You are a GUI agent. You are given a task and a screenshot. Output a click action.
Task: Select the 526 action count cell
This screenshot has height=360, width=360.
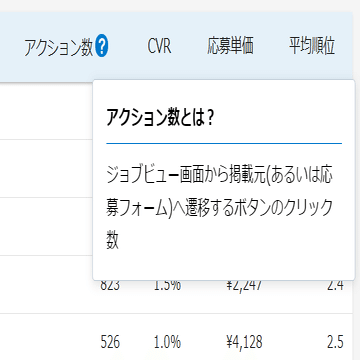(x=110, y=342)
